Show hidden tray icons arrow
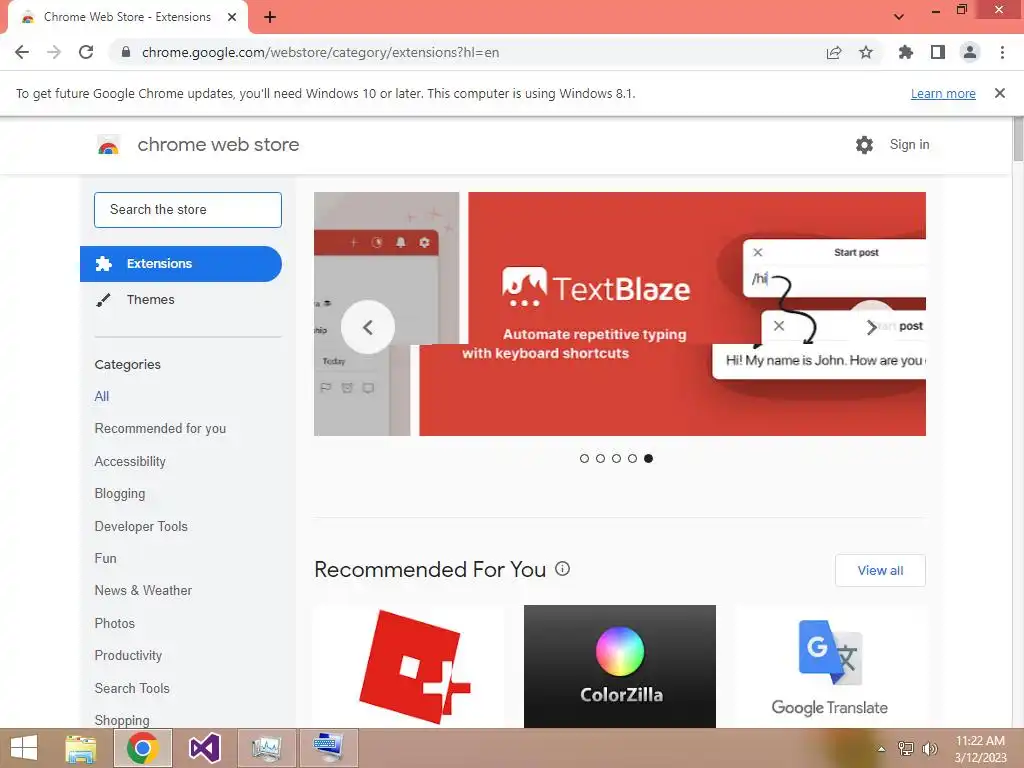The height and width of the screenshot is (768, 1024). point(882,749)
